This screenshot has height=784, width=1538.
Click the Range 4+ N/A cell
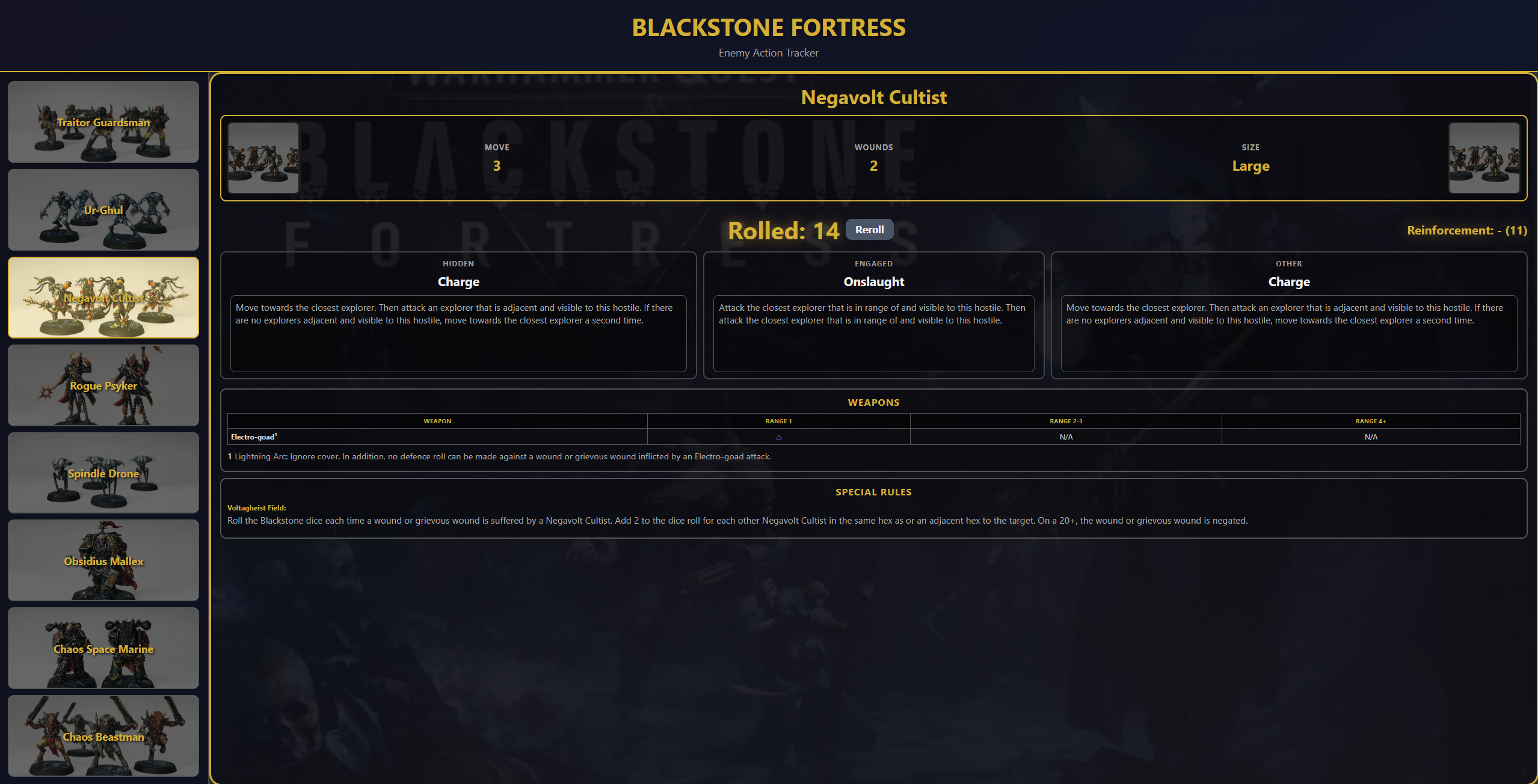1371,437
